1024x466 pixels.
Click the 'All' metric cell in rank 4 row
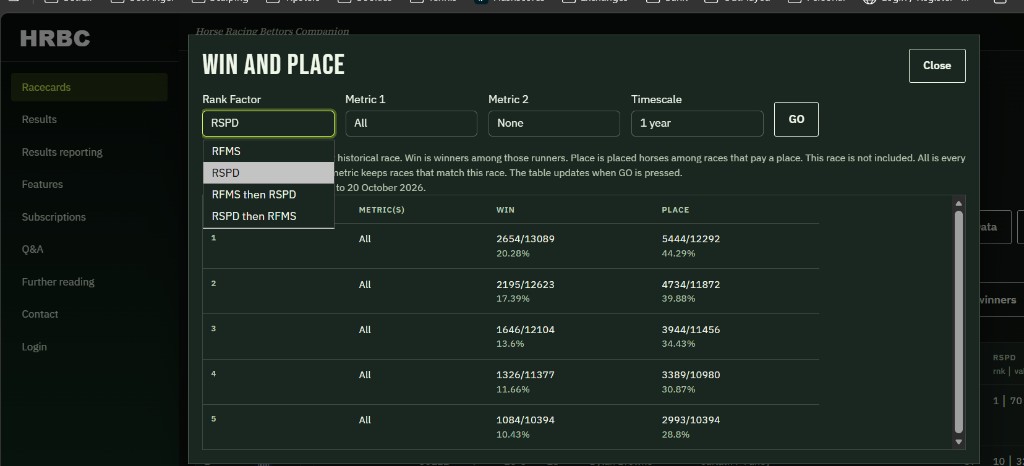click(364, 375)
